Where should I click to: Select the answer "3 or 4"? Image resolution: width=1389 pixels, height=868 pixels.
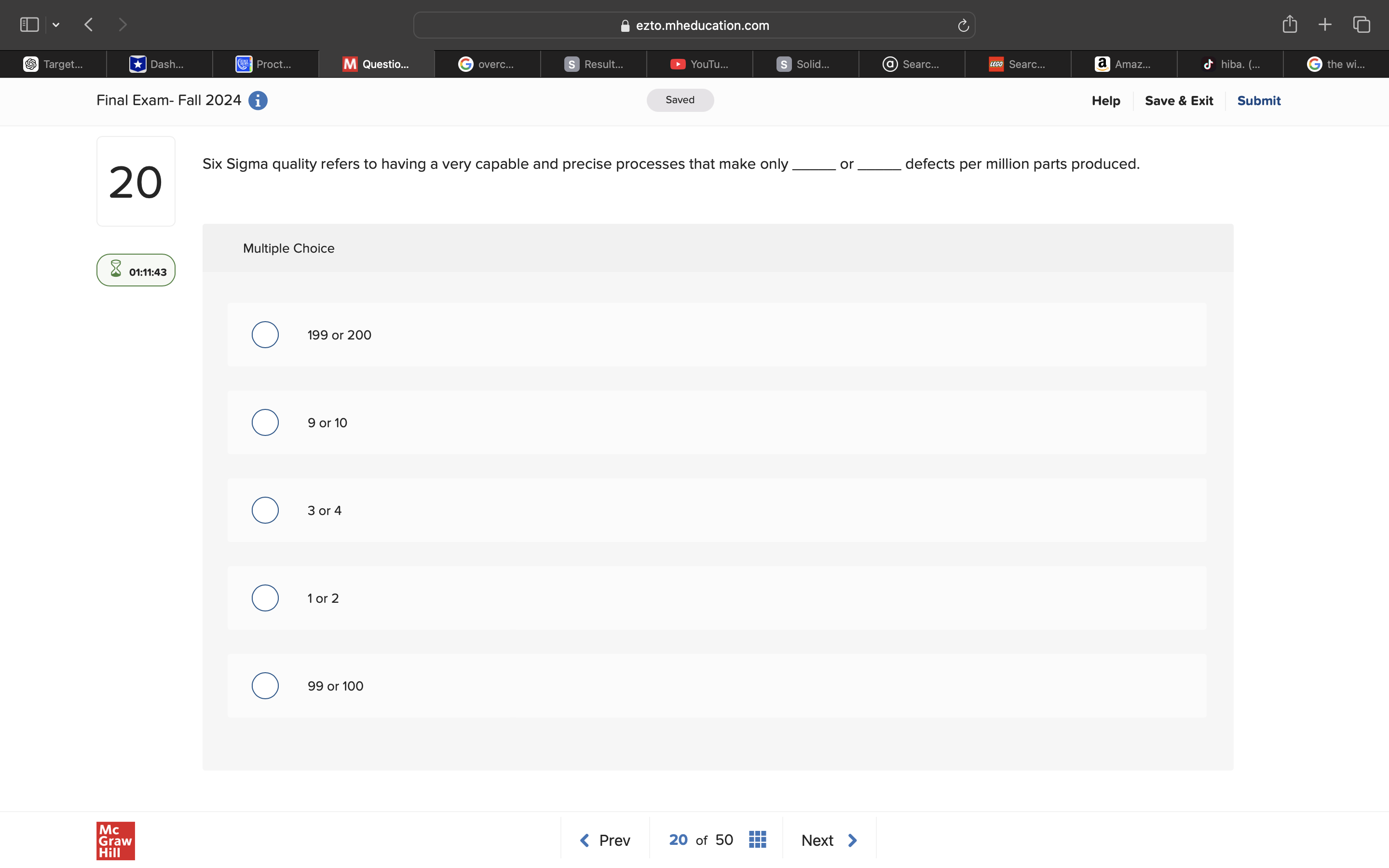coord(265,510)
